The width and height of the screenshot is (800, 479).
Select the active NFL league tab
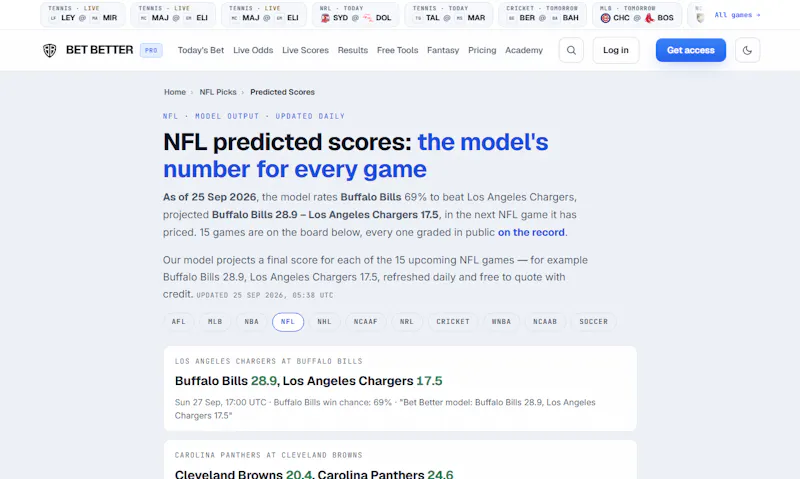click(288, 322)
